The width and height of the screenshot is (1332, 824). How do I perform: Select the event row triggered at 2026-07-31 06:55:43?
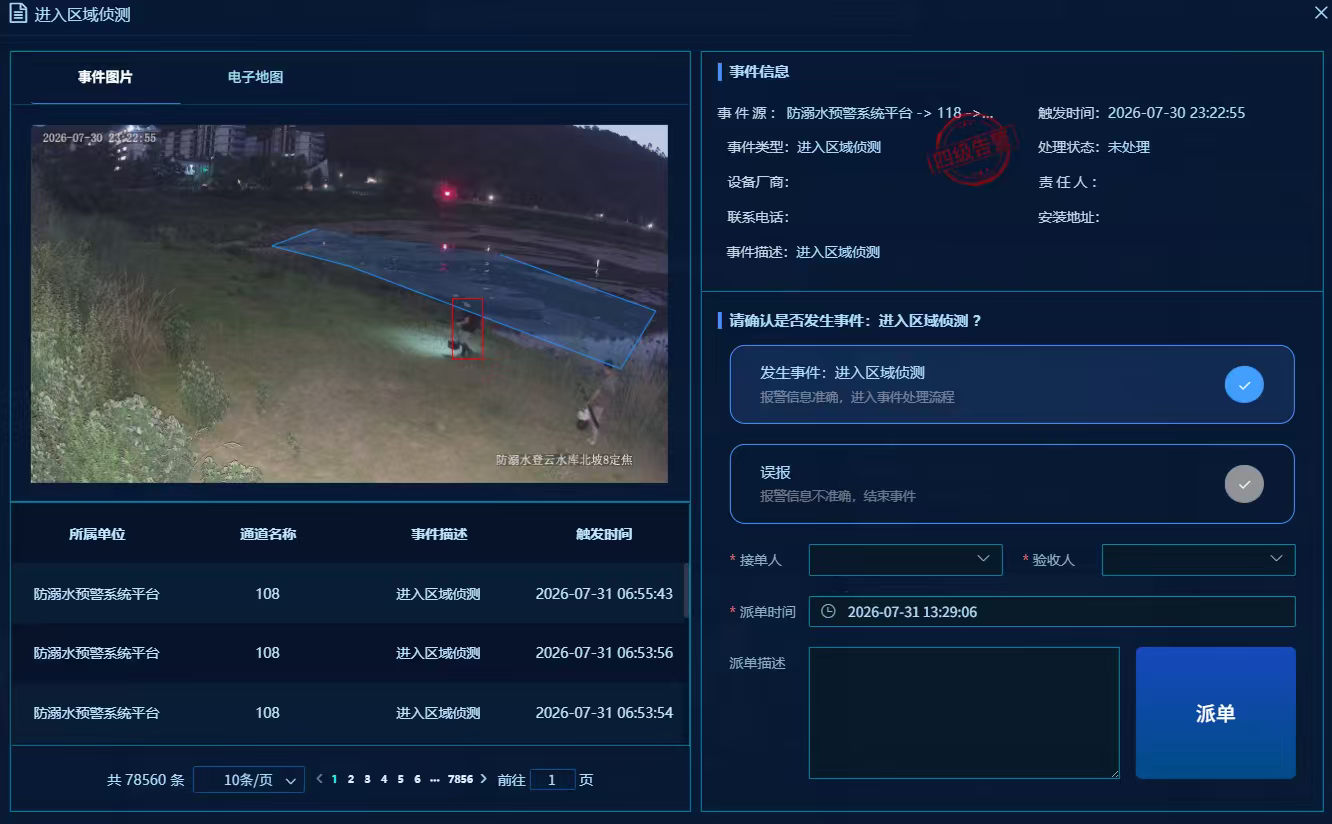click(350, 594)
